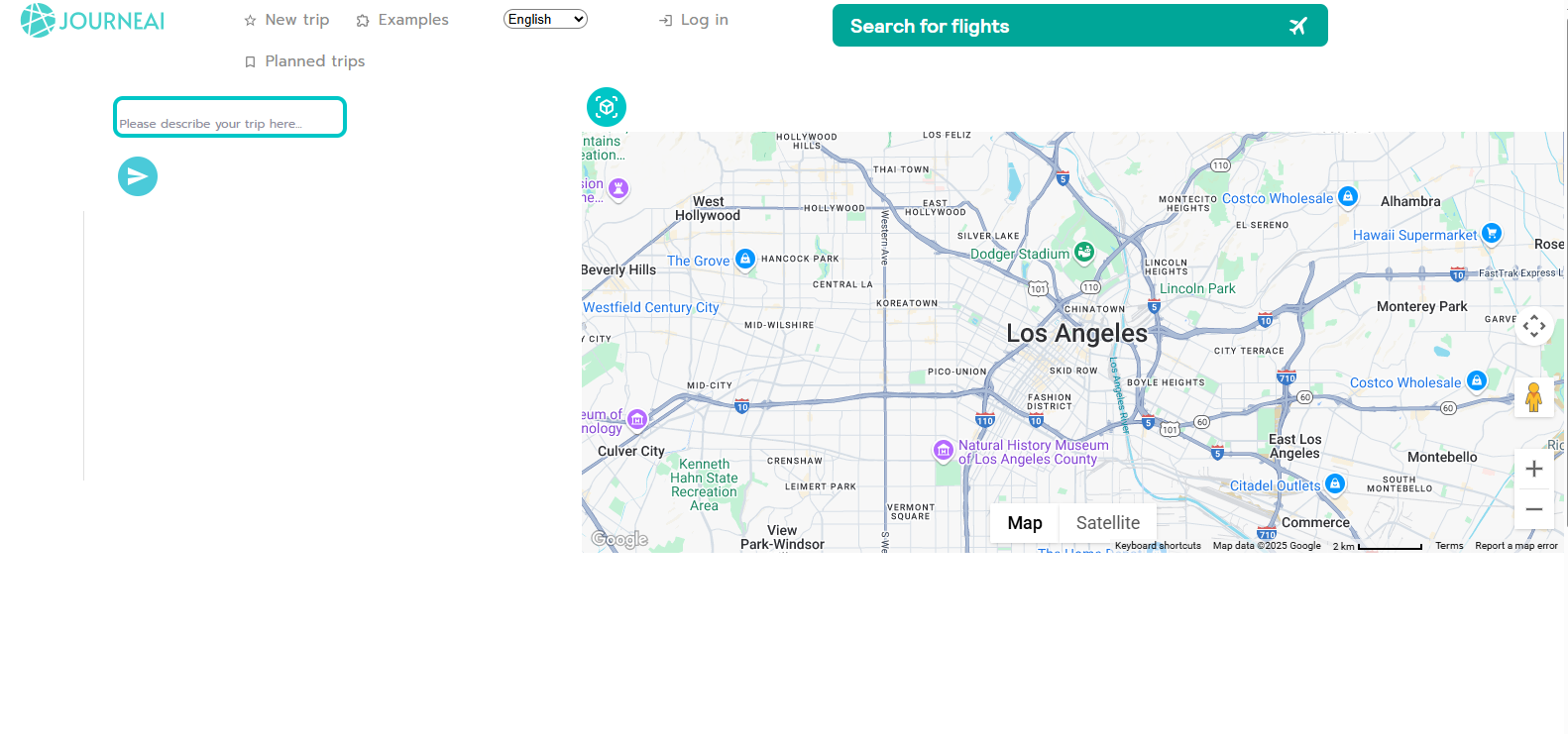
Task: Click the Los Angeles city label
Action: tap(1076, 334)
